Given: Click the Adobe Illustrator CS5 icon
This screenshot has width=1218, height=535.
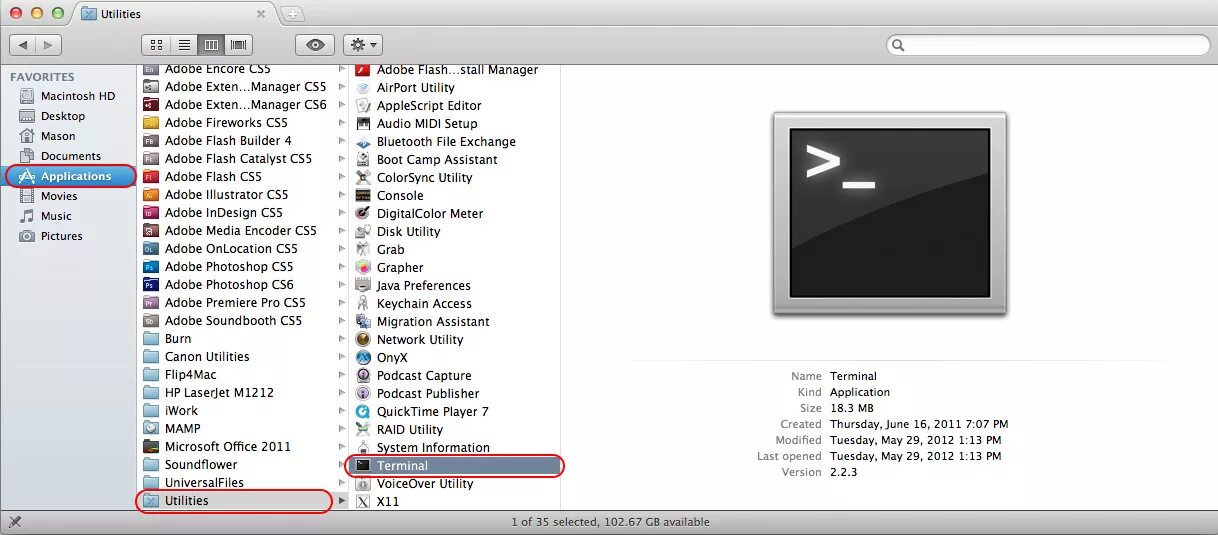Looking at the screenshot, I should coord(151,195).
